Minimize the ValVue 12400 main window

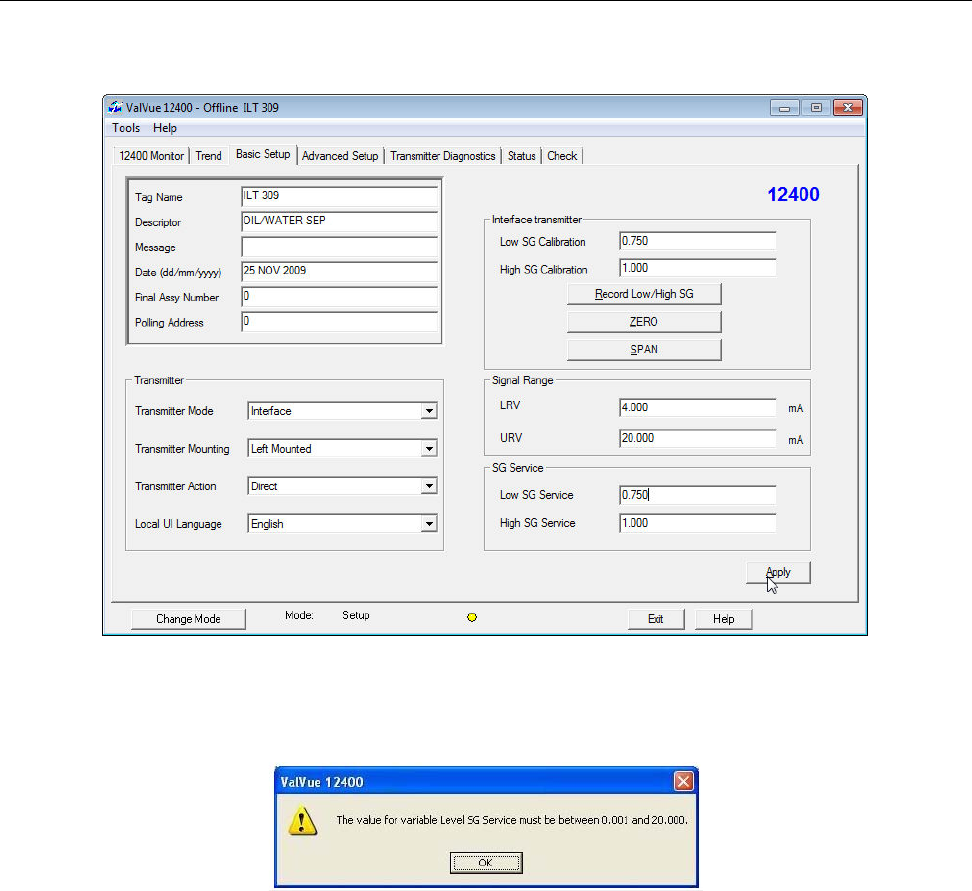point(784,108)
